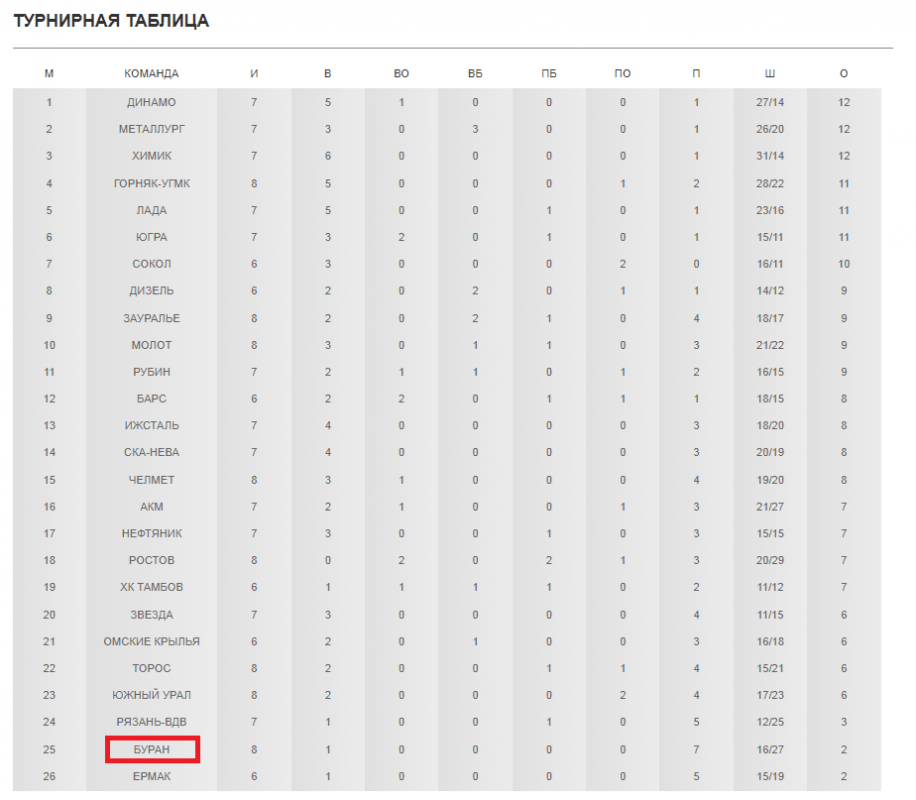Image resolution: width=916 pixels, height=800 pixels.
Task: Click БУРАН goals value 16/27
Action: tap(770, 750)
